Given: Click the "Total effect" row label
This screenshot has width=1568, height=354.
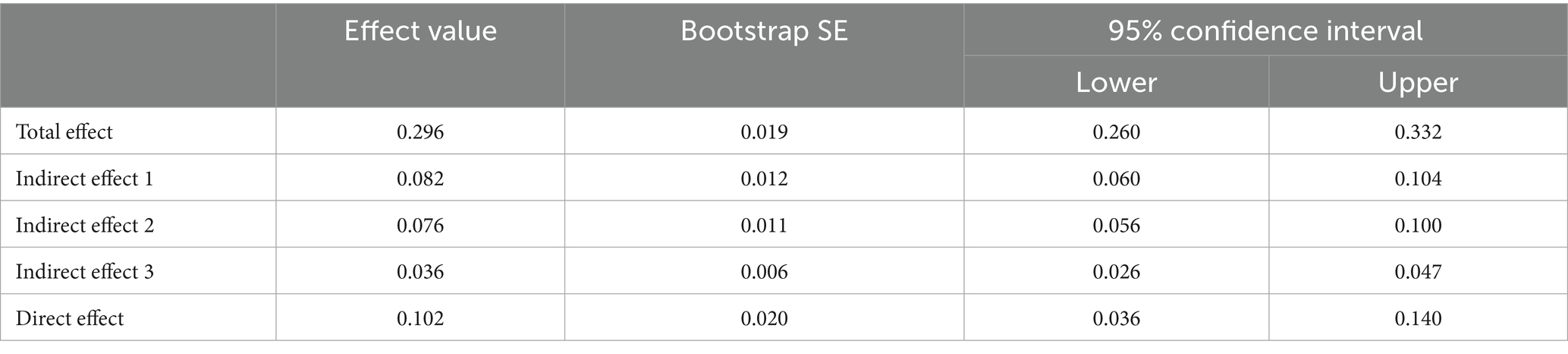Looking at the screenshot, I should pyautogui.click(x=64, y=132).
